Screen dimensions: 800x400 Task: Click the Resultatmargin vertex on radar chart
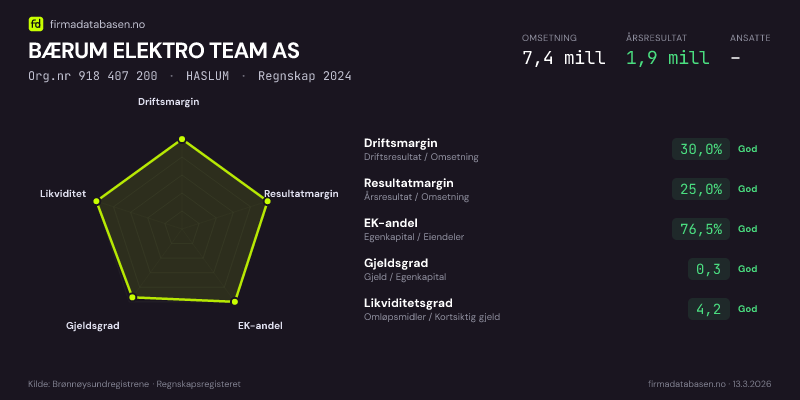point(267,202)
